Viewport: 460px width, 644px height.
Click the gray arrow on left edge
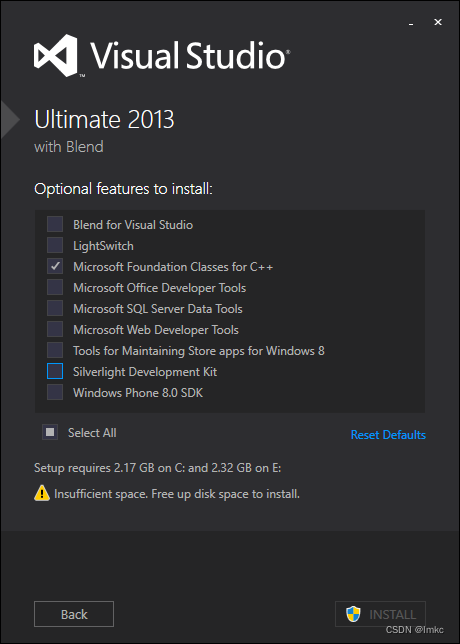[x=9, y=119]
